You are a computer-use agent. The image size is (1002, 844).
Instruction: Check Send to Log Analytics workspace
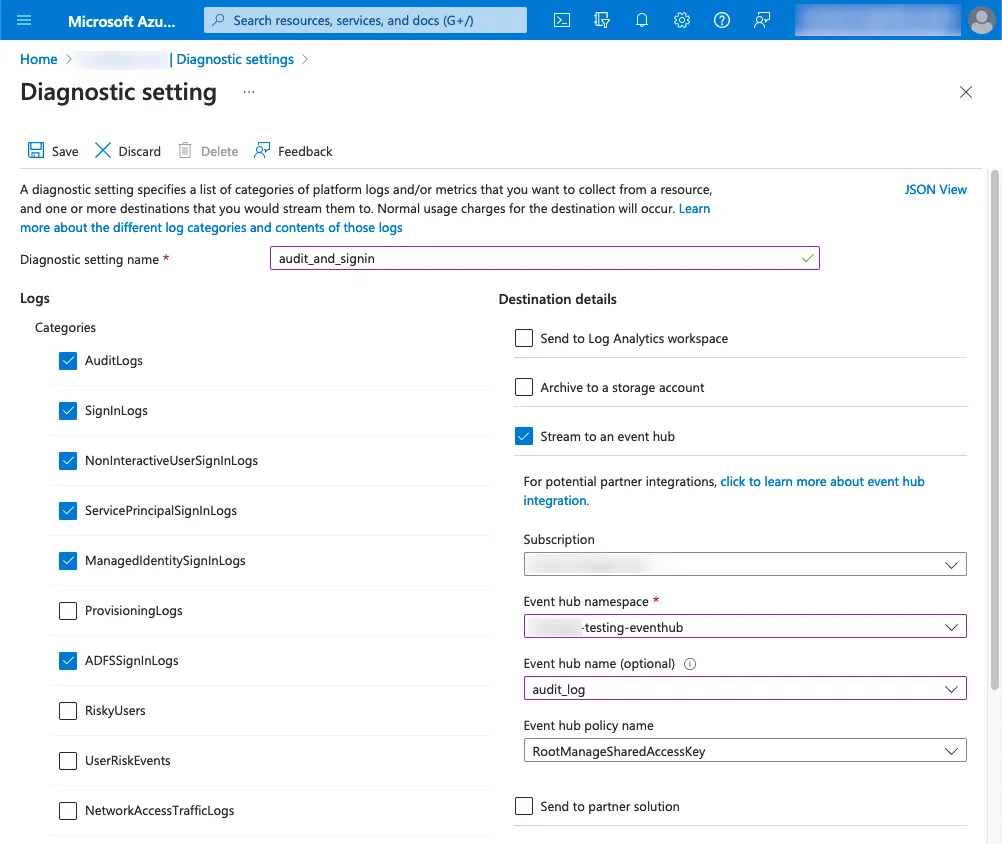point(523,338)
